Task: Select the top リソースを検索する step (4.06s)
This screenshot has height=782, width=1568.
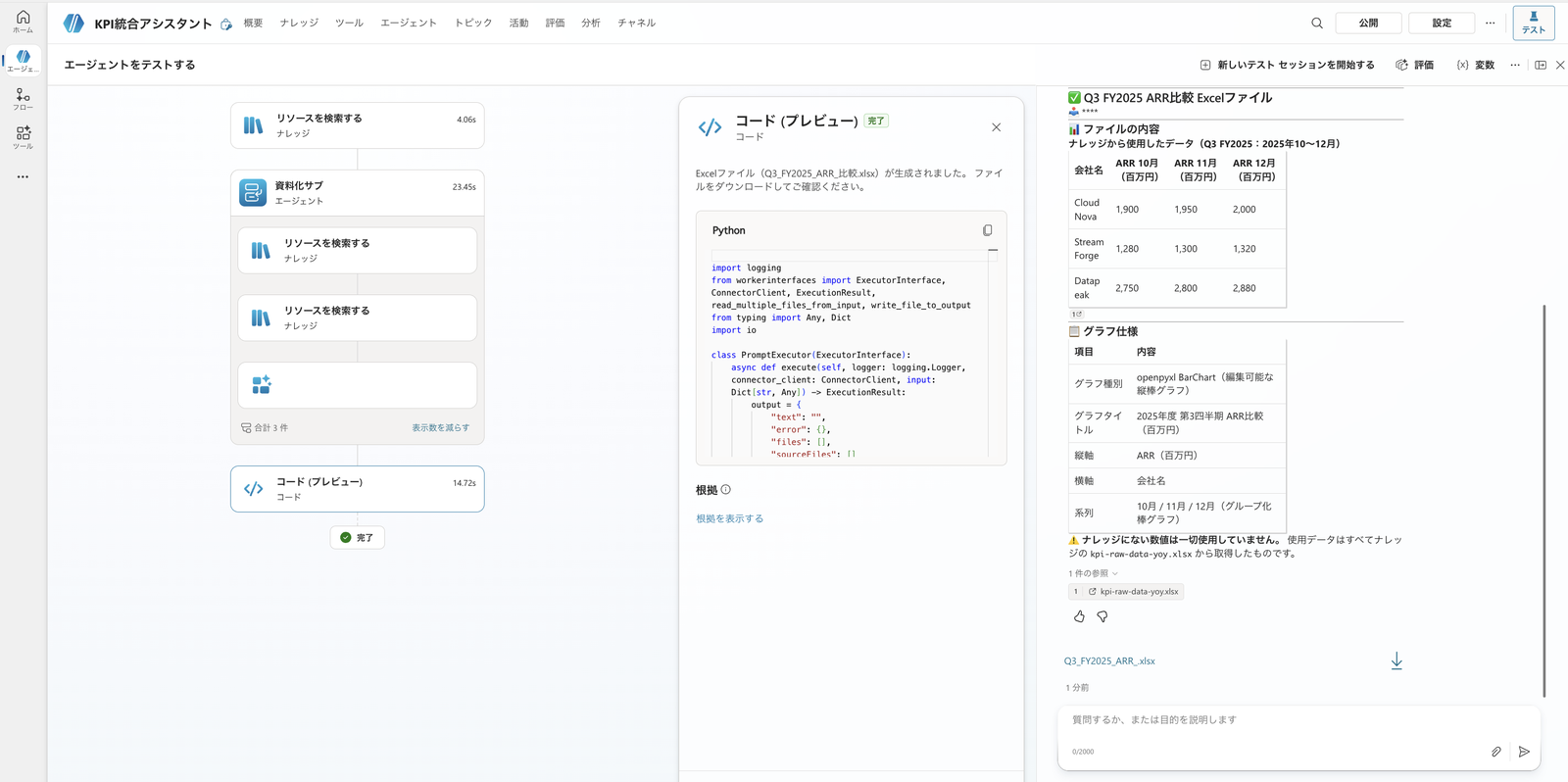Action: click(358, 125)
